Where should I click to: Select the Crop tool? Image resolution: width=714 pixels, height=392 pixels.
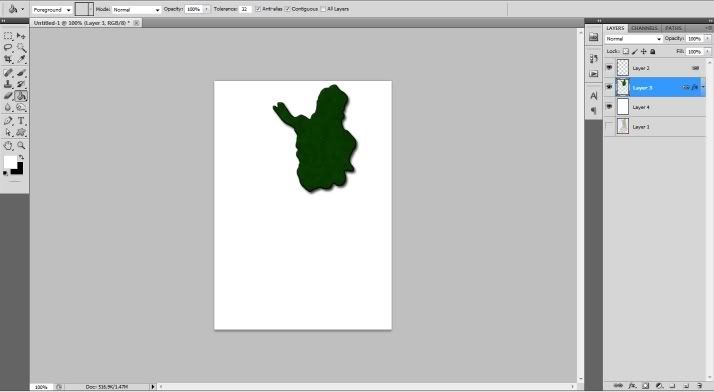click(8, 59)
